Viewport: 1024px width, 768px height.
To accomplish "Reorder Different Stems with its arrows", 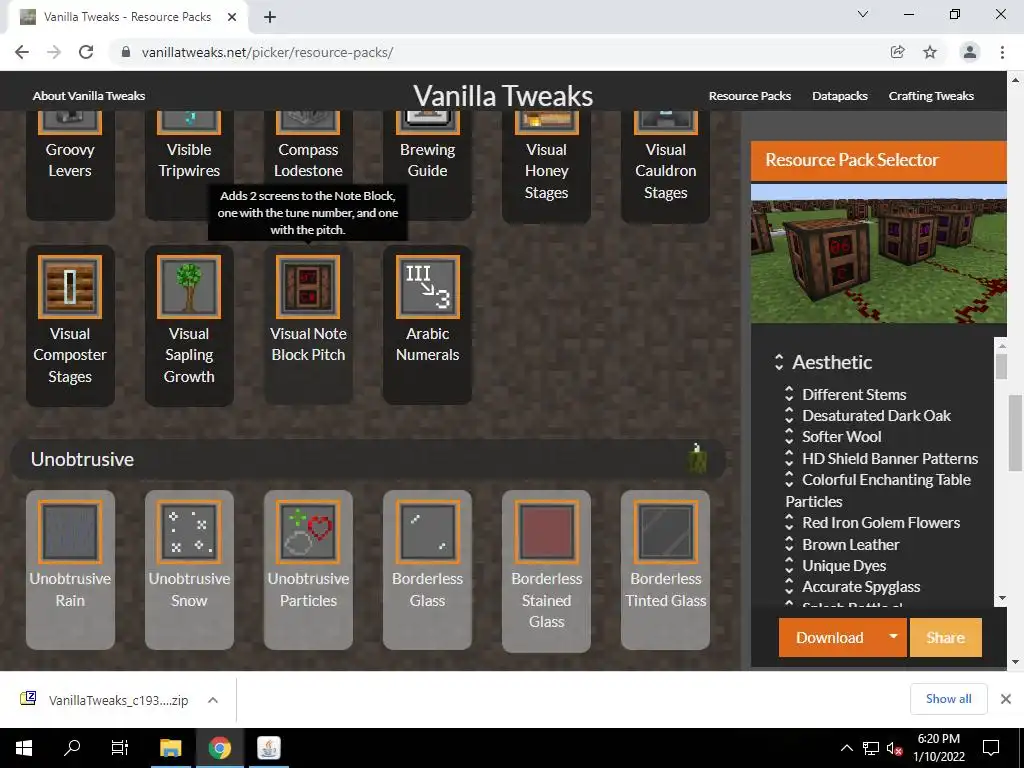I will tap(789, 393).
